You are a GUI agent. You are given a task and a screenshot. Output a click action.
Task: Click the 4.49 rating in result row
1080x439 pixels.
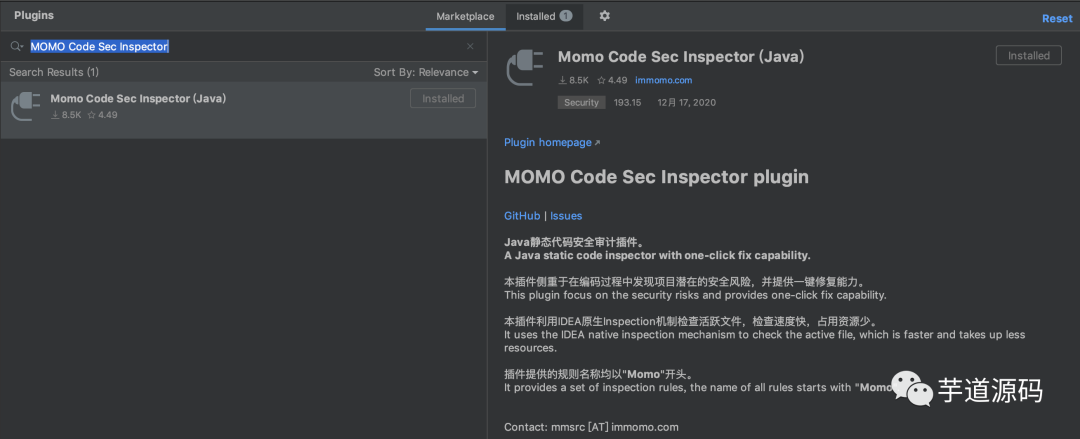pyautogui.click(x=102, y=115)
